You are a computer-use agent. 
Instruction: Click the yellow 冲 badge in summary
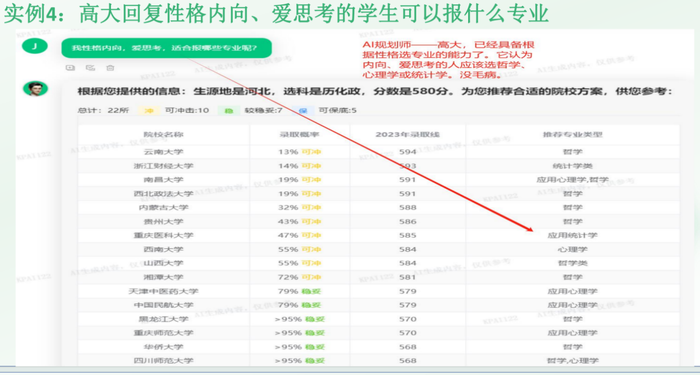click(149, 110)
